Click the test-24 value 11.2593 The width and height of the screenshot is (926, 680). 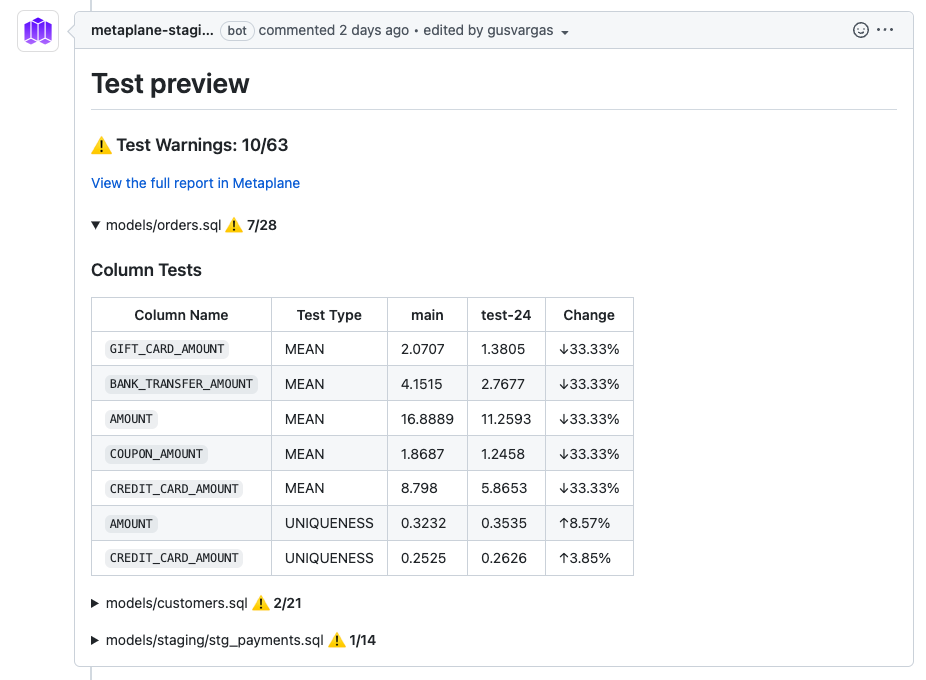point(506,419)
